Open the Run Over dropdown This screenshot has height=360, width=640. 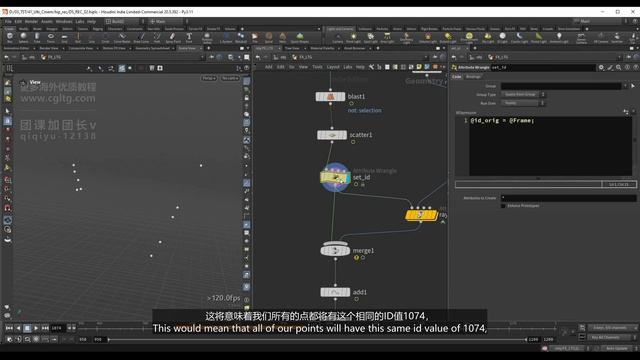tap(523, 103)
